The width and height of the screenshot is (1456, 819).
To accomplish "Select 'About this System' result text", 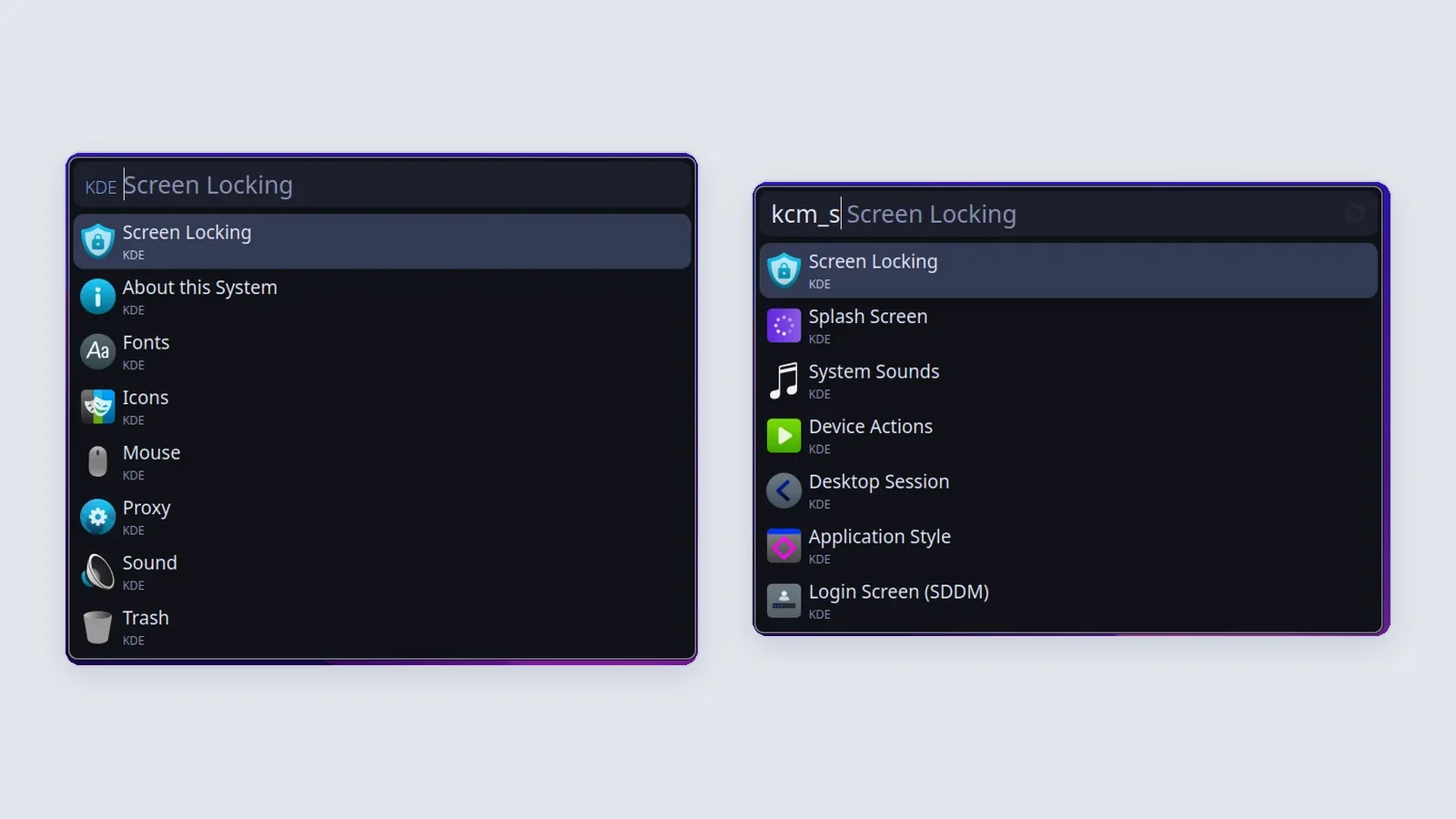I will tap(199, 288).
